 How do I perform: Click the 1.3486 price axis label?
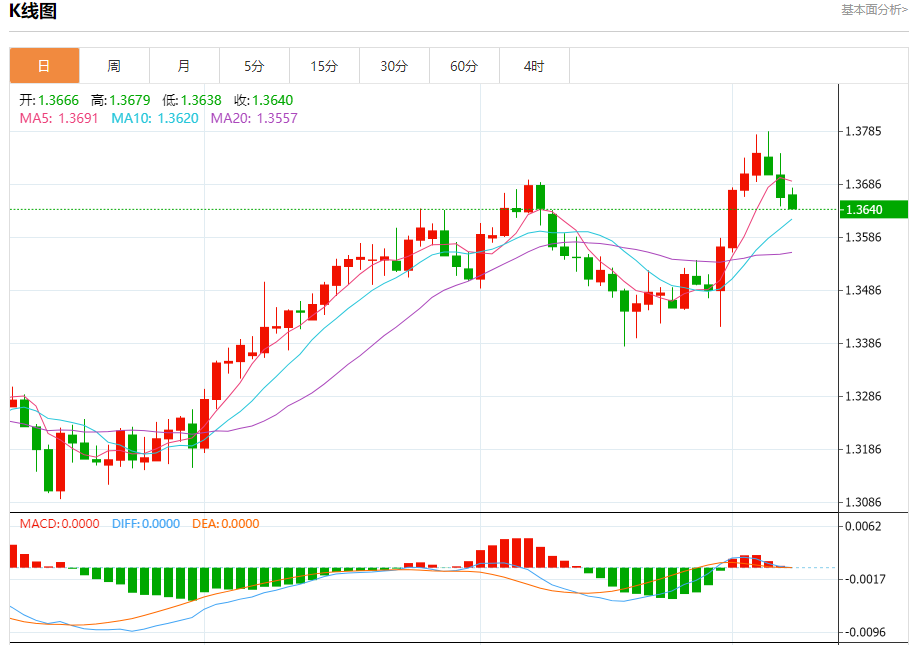click(x=863, y=290)
